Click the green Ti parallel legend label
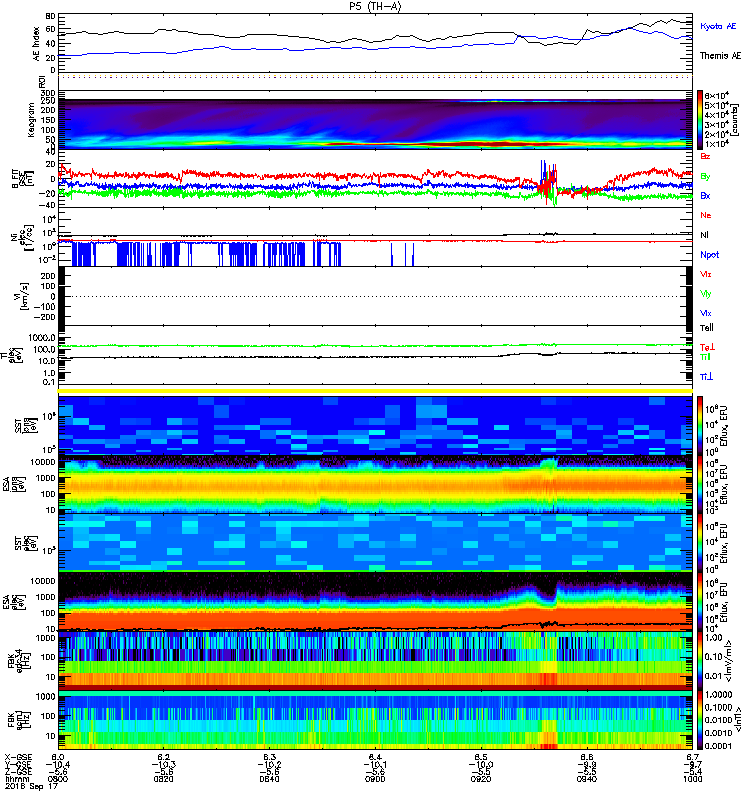750x800 pixels. (705, 357)
